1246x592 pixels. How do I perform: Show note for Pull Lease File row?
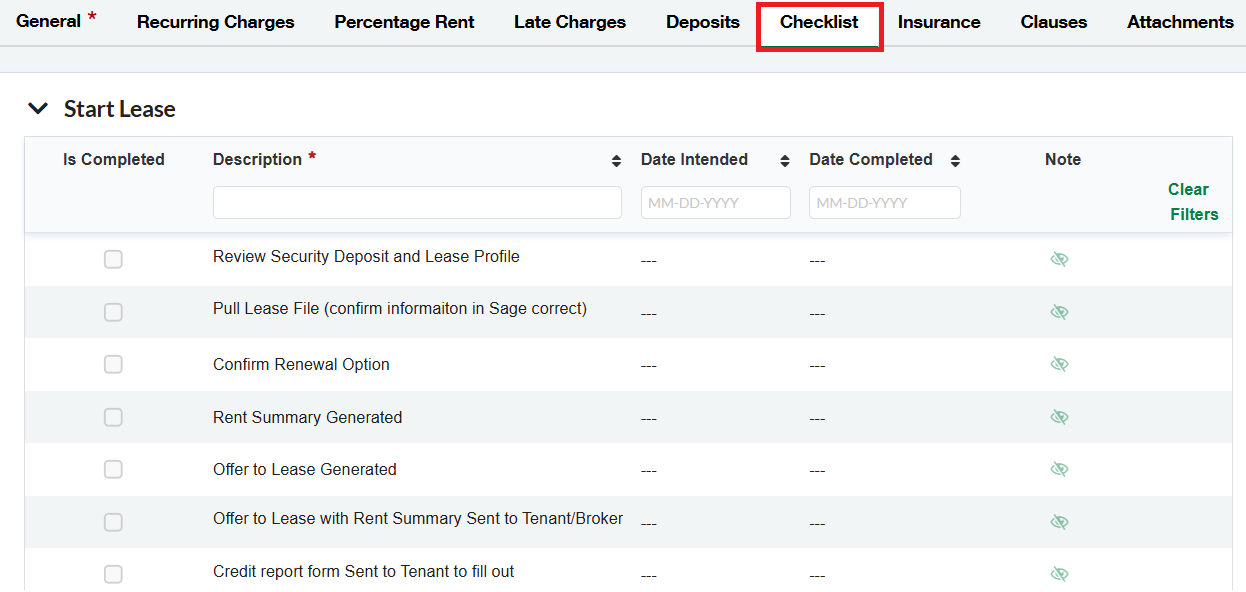(x=1060, y=312)
